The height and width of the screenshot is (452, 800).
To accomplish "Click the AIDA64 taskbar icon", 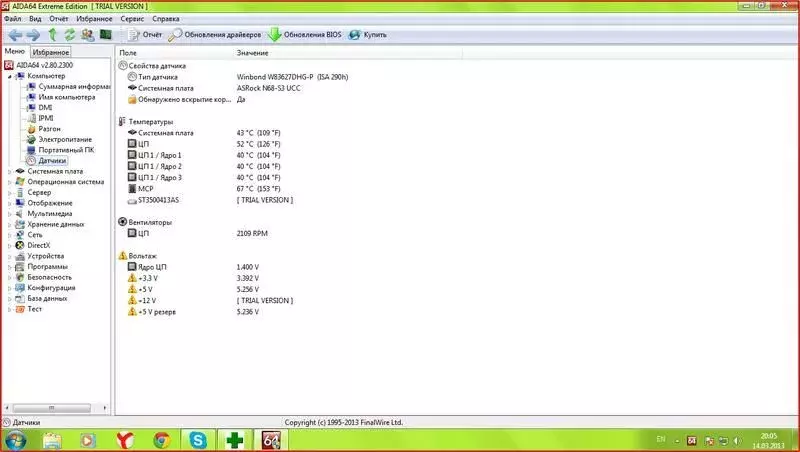I will click(271, 440).
